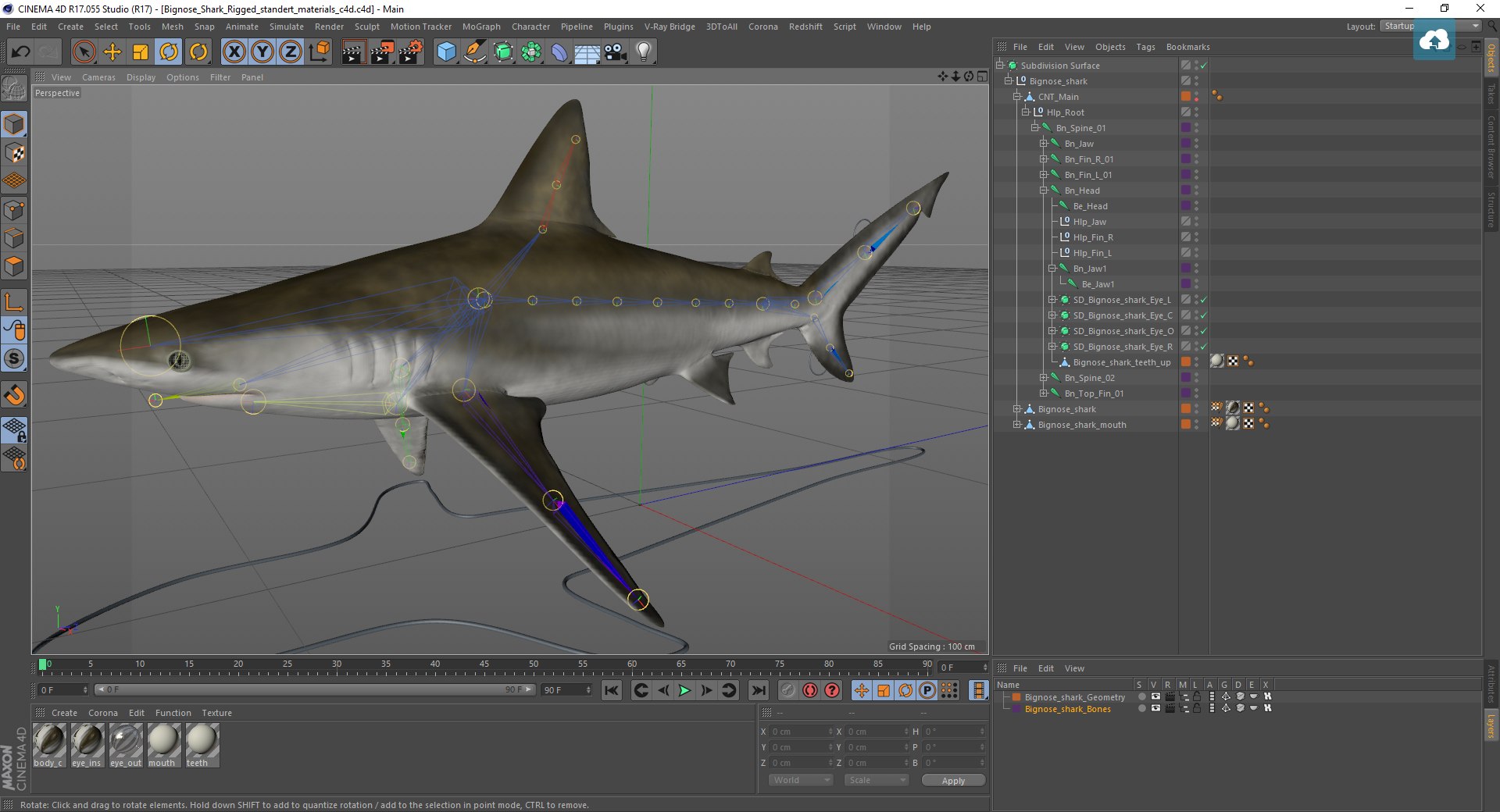The width and height of the screenshot is (1500, 812).
Task: Open the Character menu
Action: point(530,27)
